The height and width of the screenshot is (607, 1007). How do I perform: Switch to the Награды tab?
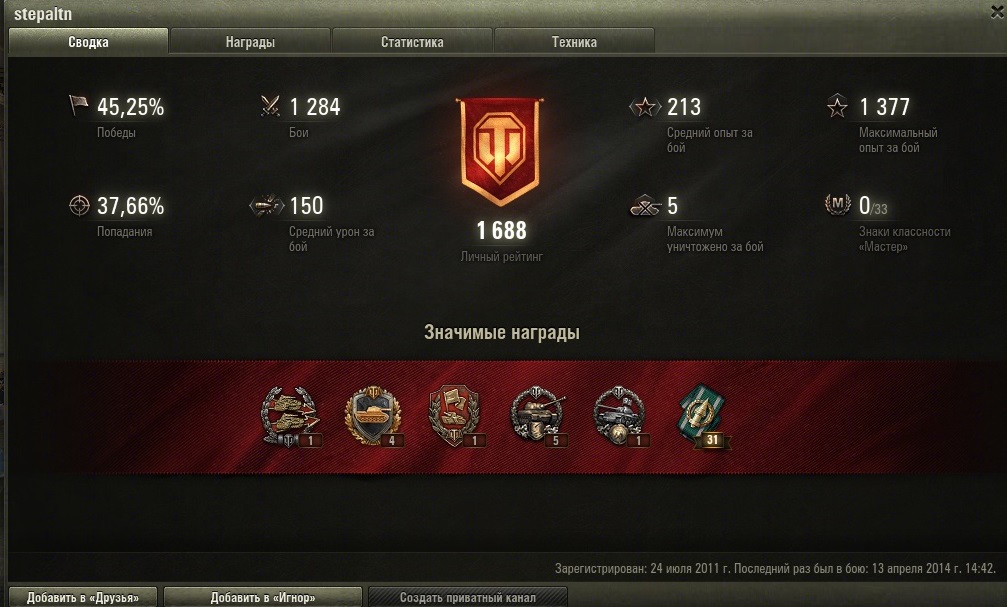250,42
